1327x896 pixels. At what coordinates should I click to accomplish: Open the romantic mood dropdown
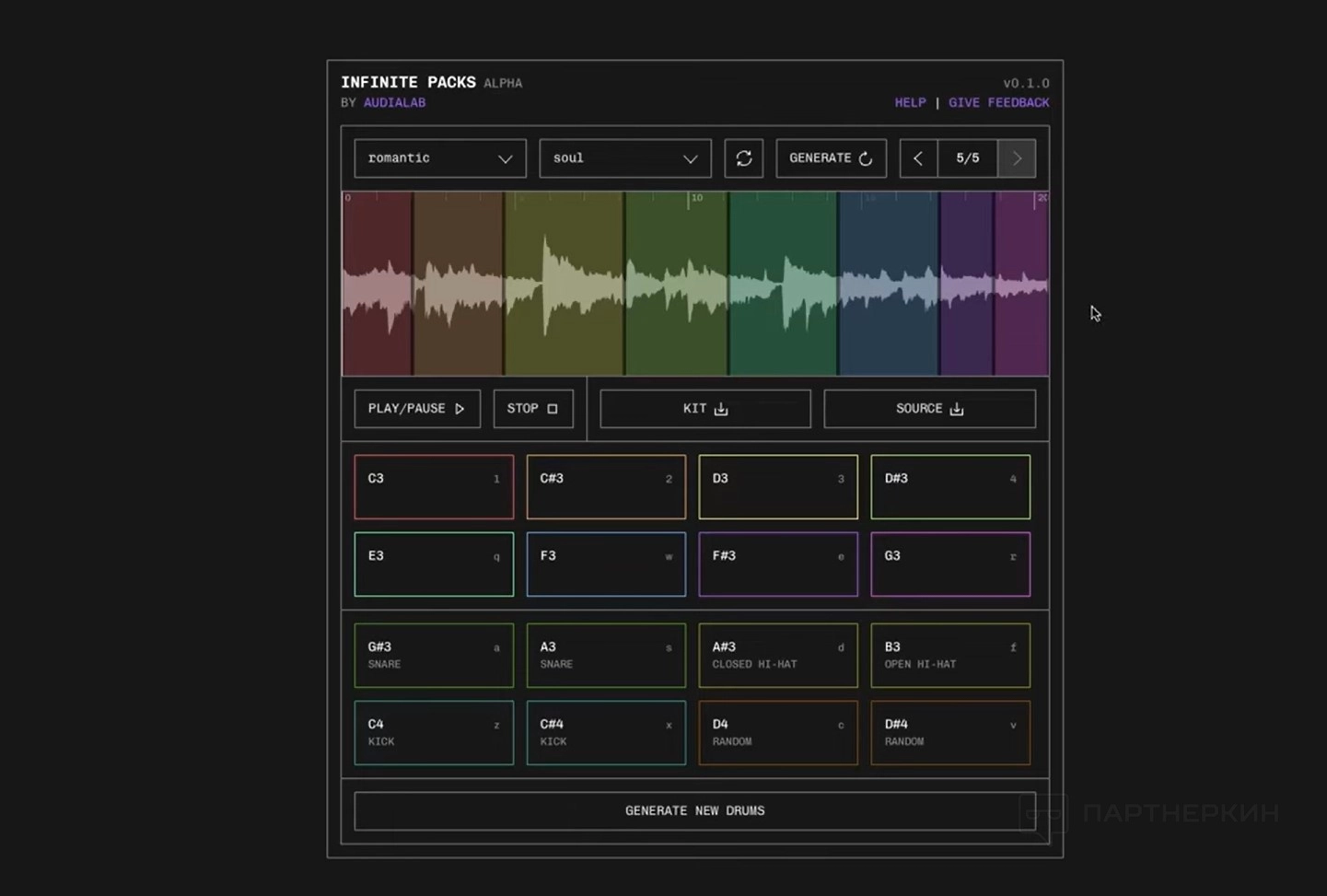(x=440, y=158)
